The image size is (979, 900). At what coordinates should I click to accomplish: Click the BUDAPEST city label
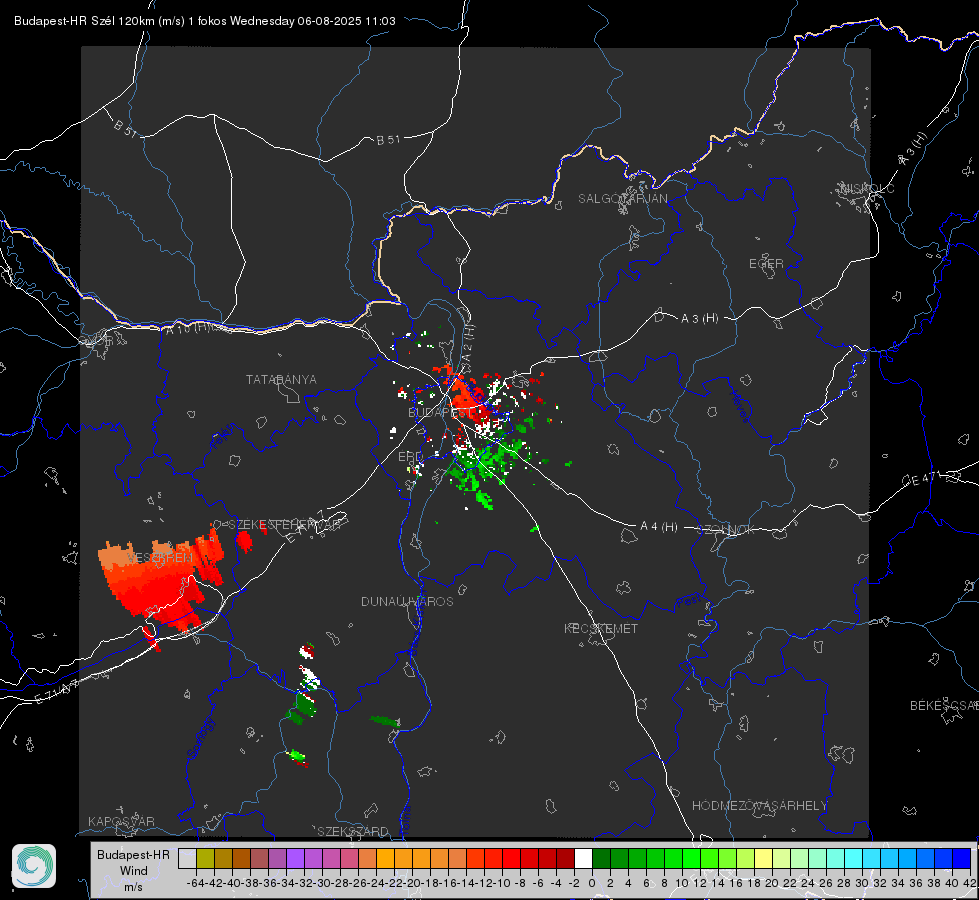point(440,412)
